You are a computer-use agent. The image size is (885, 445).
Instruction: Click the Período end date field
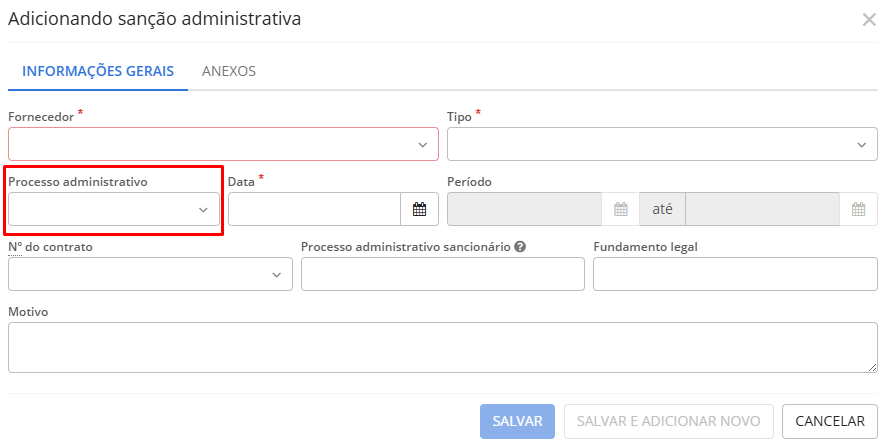[763, 209]
